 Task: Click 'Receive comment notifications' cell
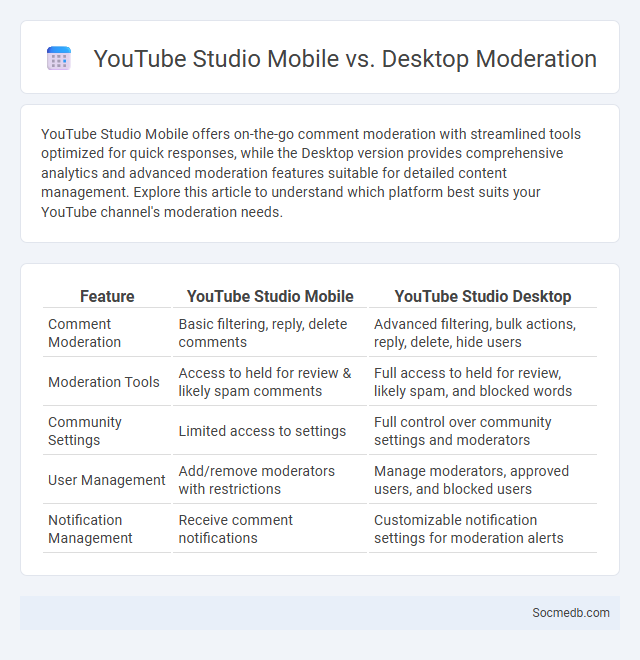click(x=270, y=529)
